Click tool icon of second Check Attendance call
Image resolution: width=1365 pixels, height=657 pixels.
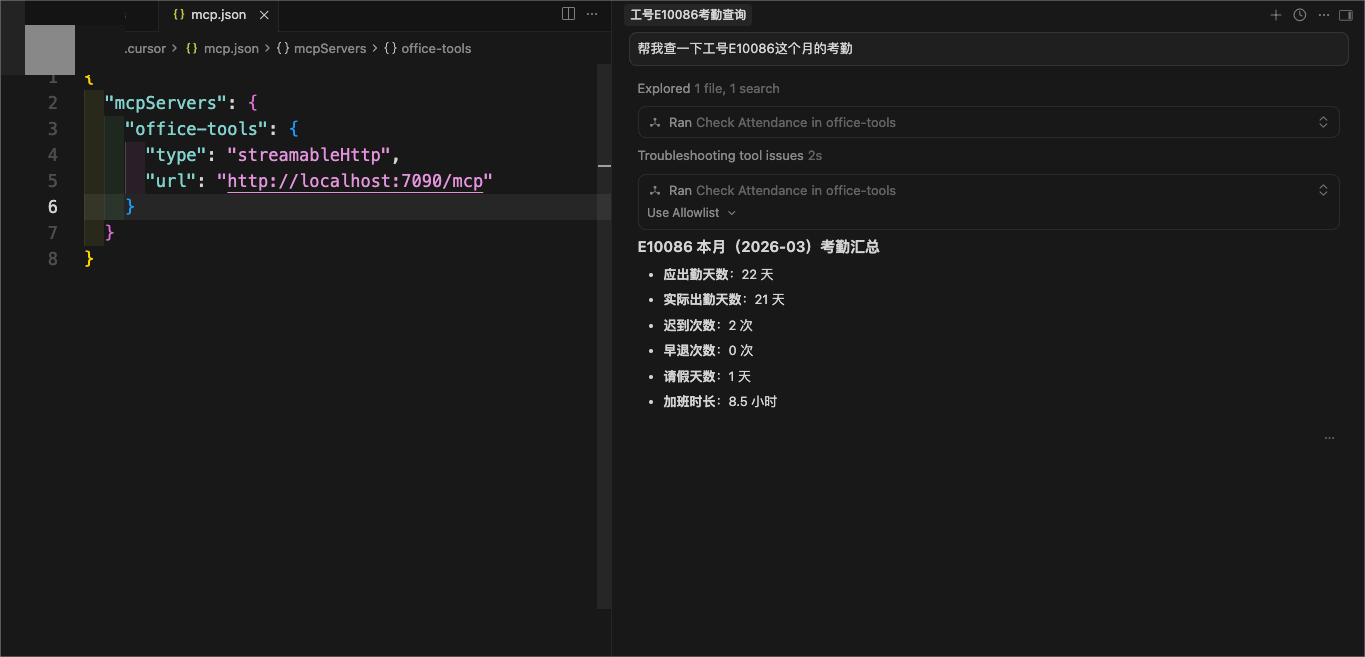coord(655,191)
